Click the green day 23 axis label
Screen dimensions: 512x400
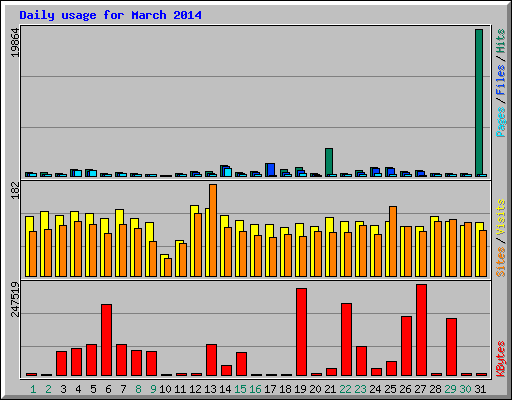click(360, 389)
